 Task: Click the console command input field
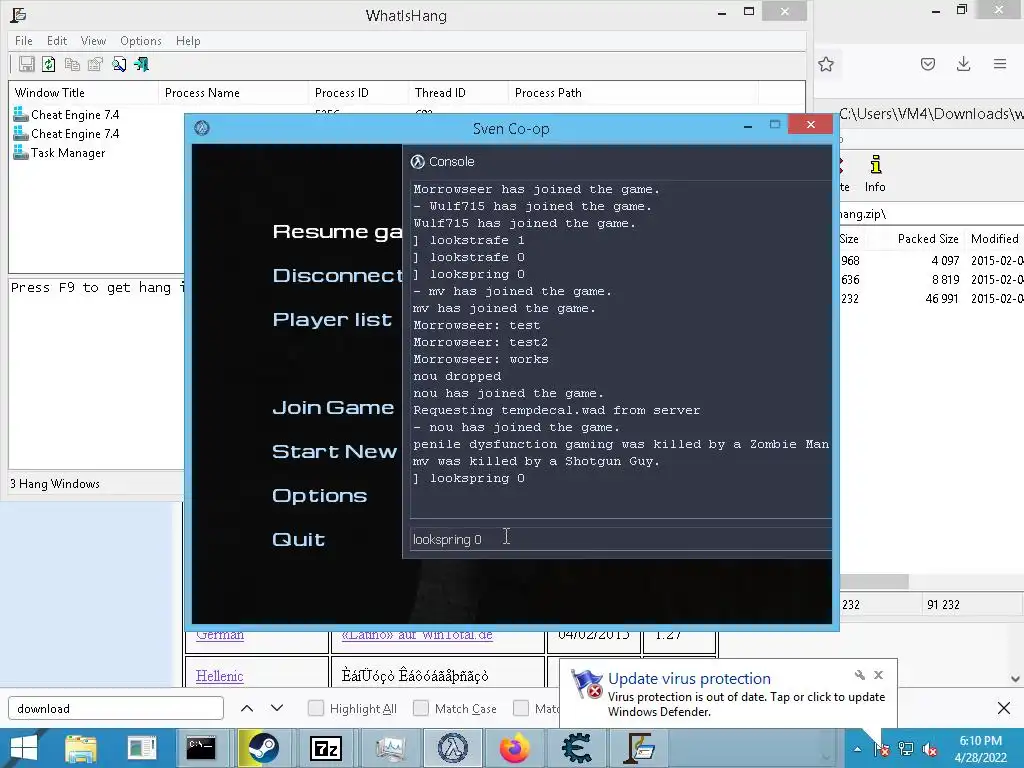620,539
